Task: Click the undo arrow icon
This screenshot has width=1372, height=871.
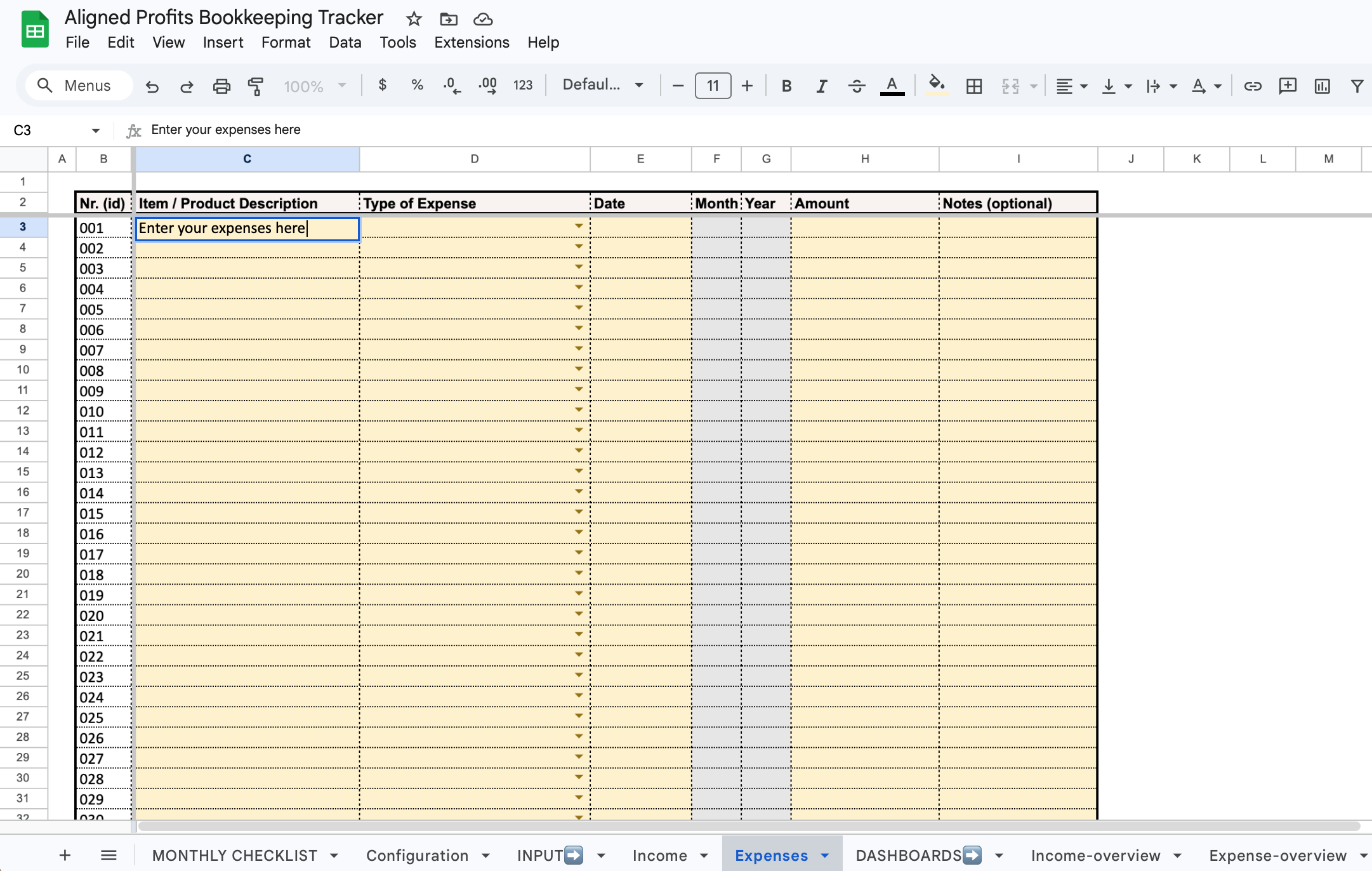Action: 152,86
